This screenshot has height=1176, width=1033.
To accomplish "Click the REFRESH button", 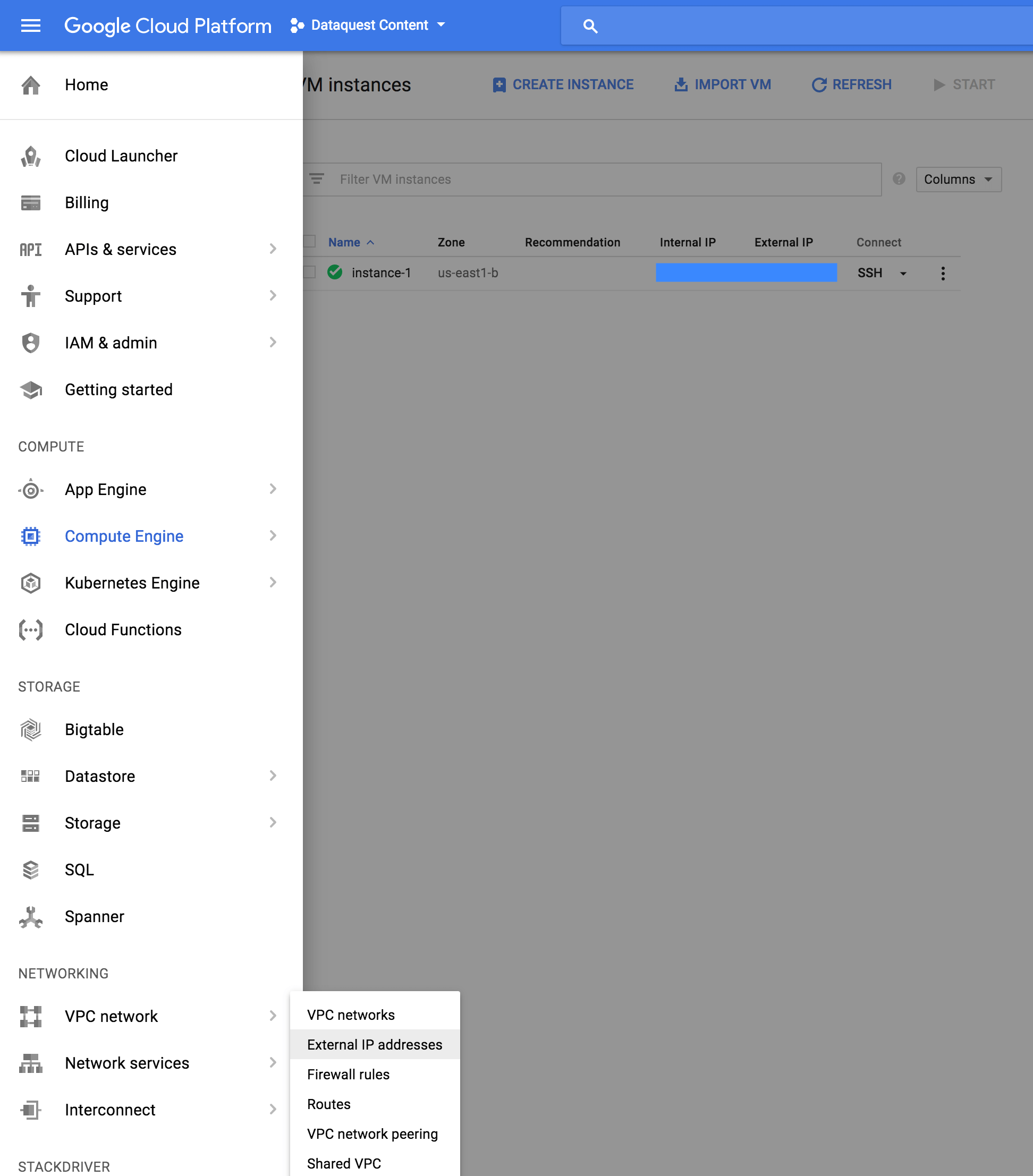I will point(852,84).
